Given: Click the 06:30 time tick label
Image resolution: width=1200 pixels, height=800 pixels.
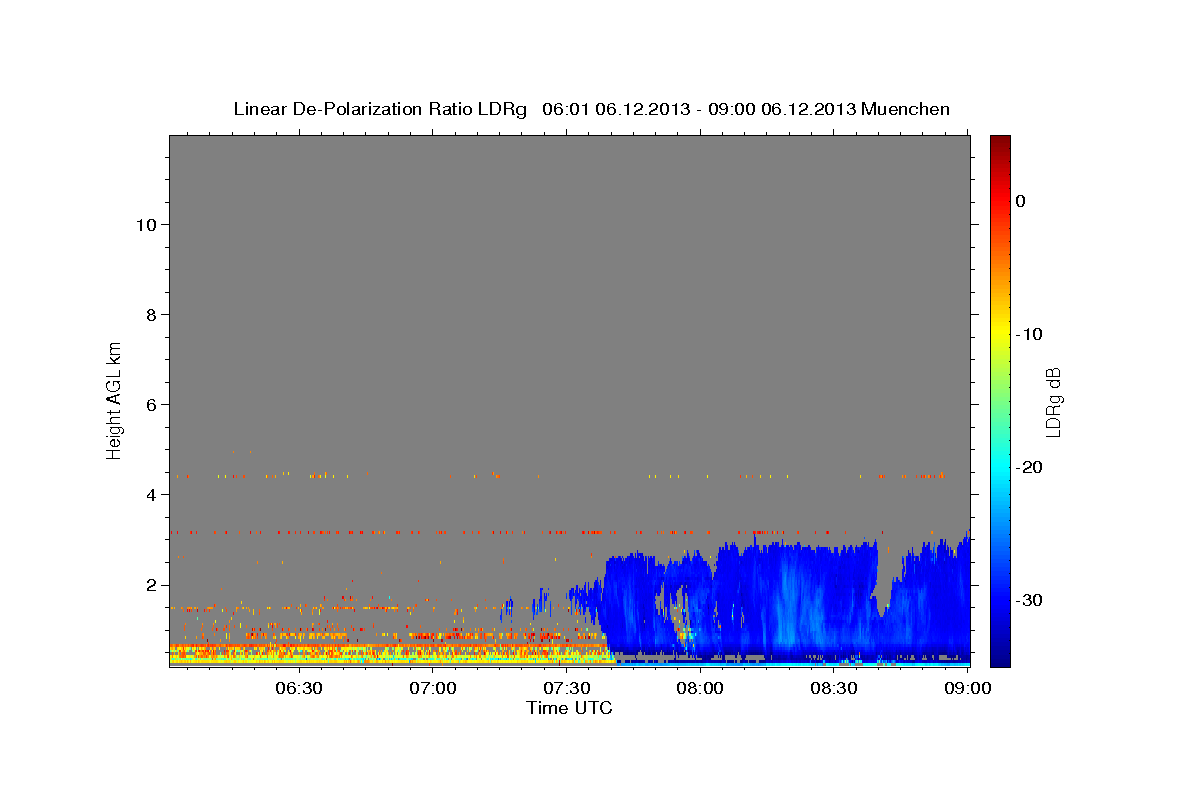Looking at the screenshot, I should tap(299, 688).
